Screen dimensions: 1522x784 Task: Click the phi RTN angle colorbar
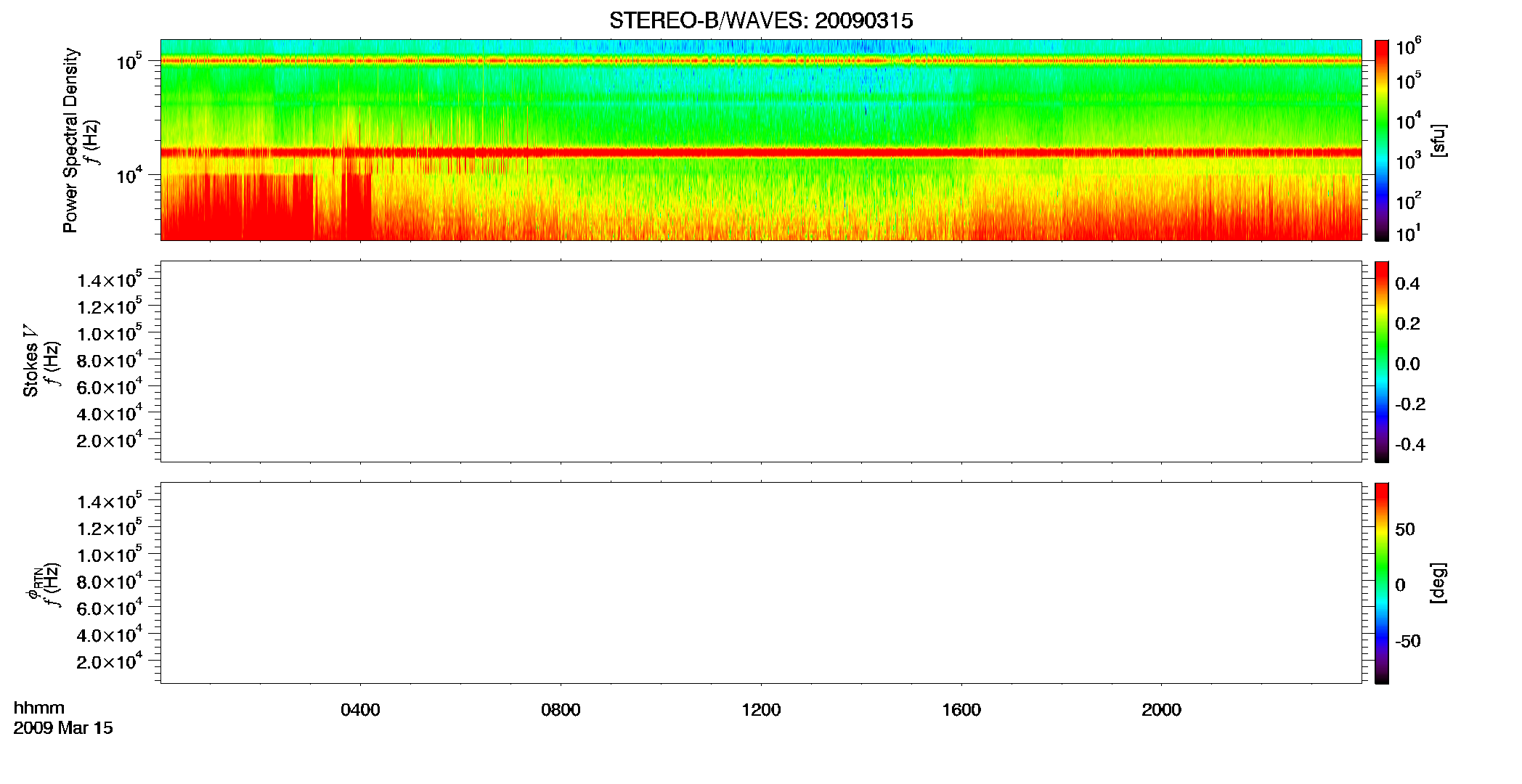point(1382,583)
